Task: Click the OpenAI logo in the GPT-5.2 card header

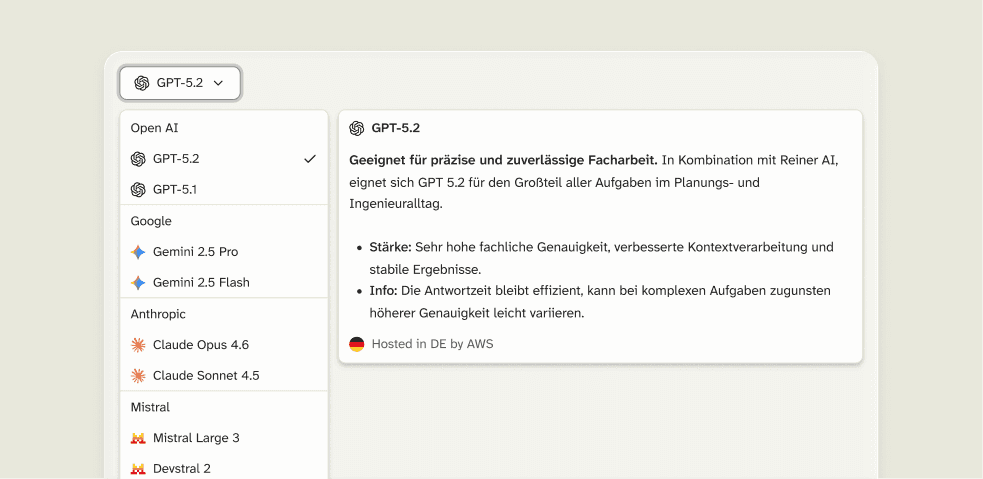Action: point(357,128)
